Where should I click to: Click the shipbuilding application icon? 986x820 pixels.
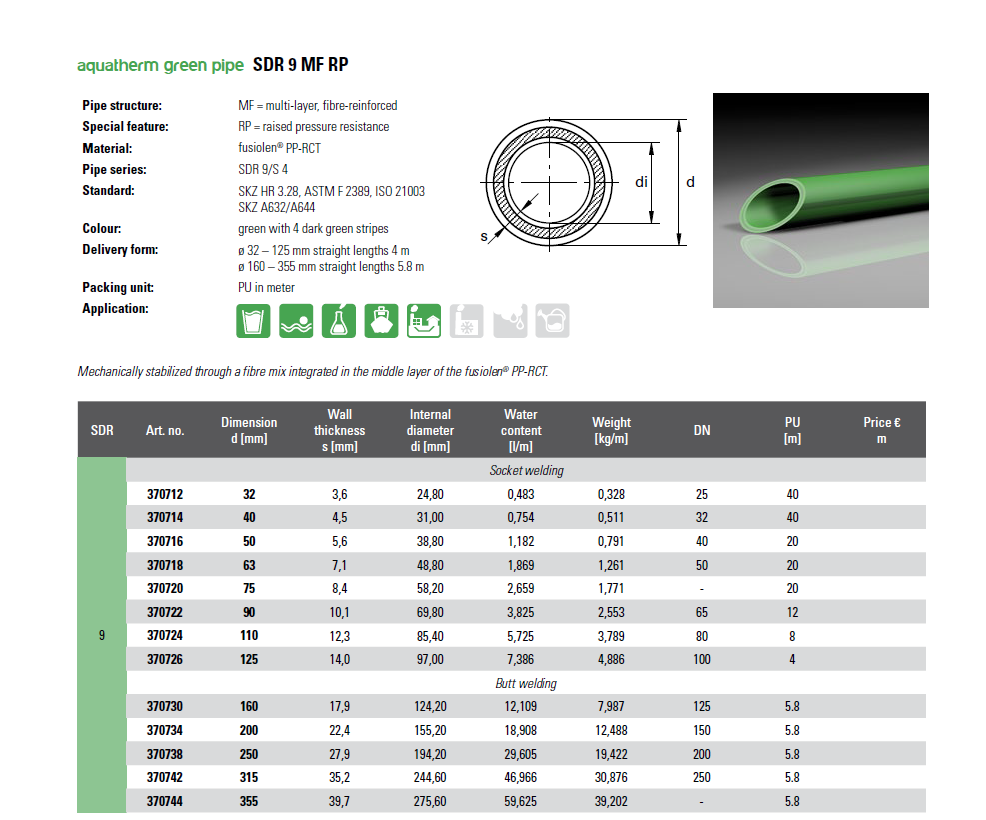click(381, 320)
